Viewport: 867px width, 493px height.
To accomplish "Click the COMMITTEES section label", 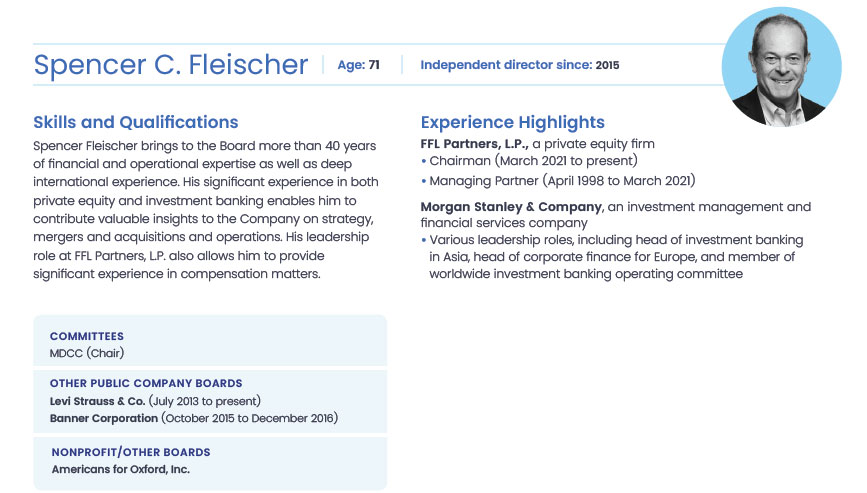I will point(87,336).
